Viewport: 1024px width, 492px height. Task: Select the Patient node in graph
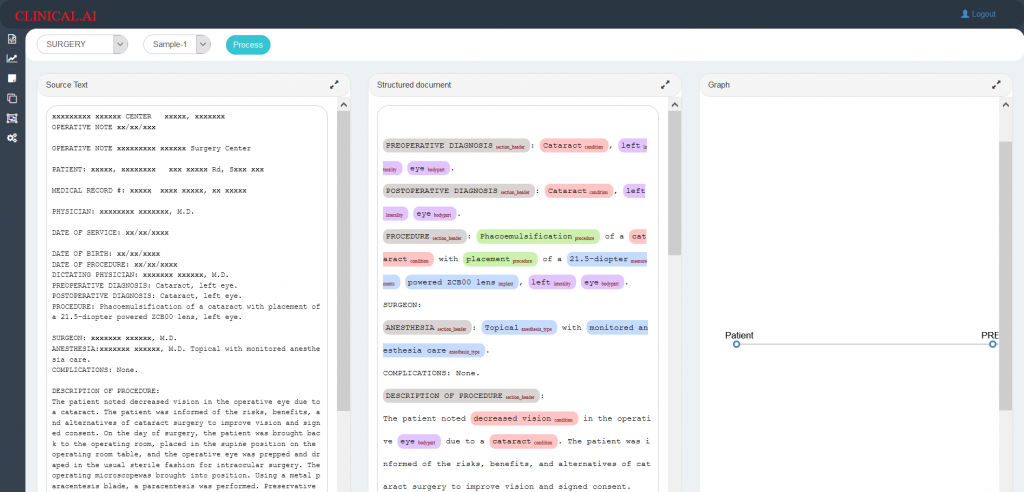pos(737,344)
